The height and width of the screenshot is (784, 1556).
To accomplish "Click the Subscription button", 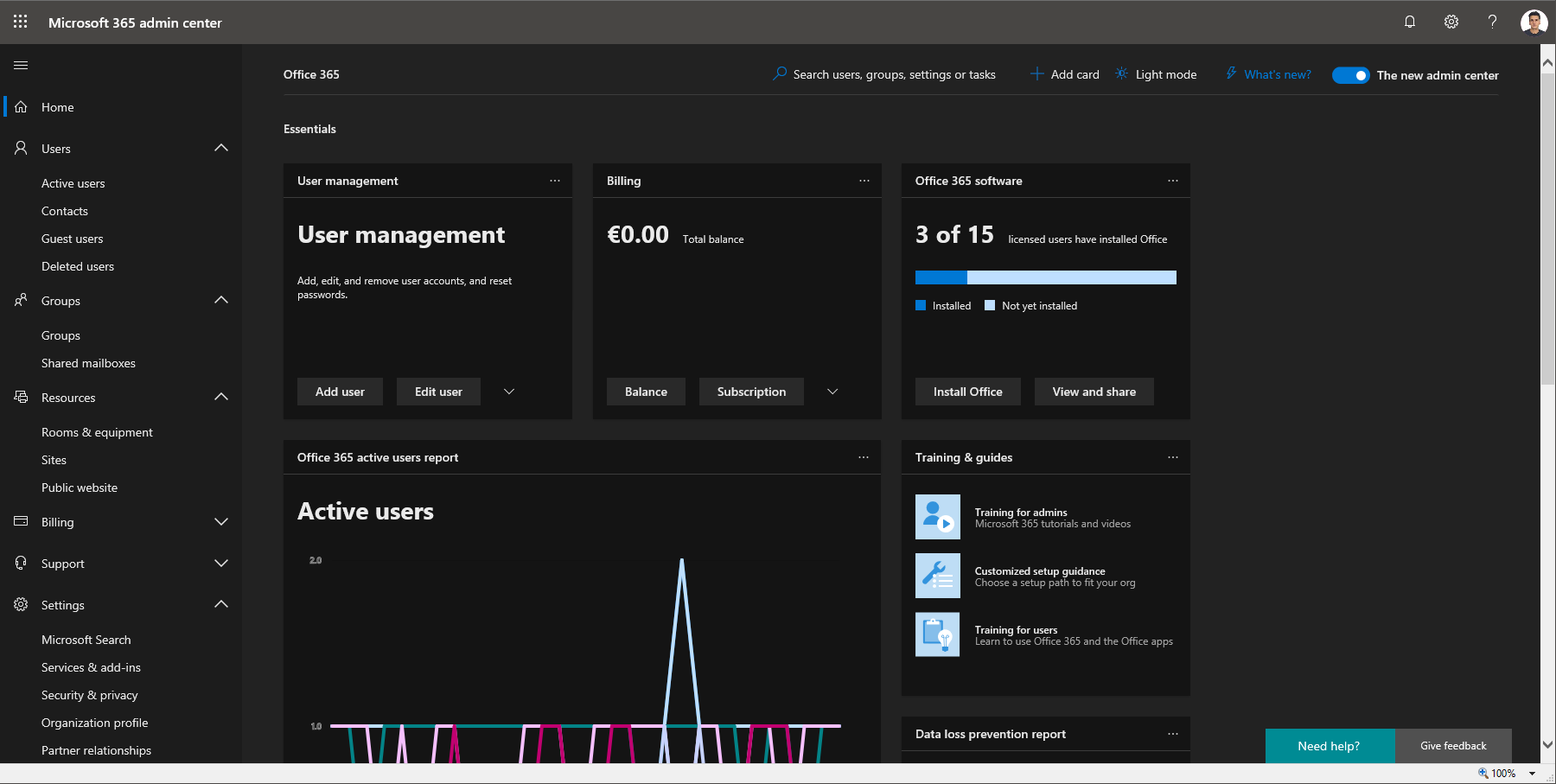I will pos(751,392).
